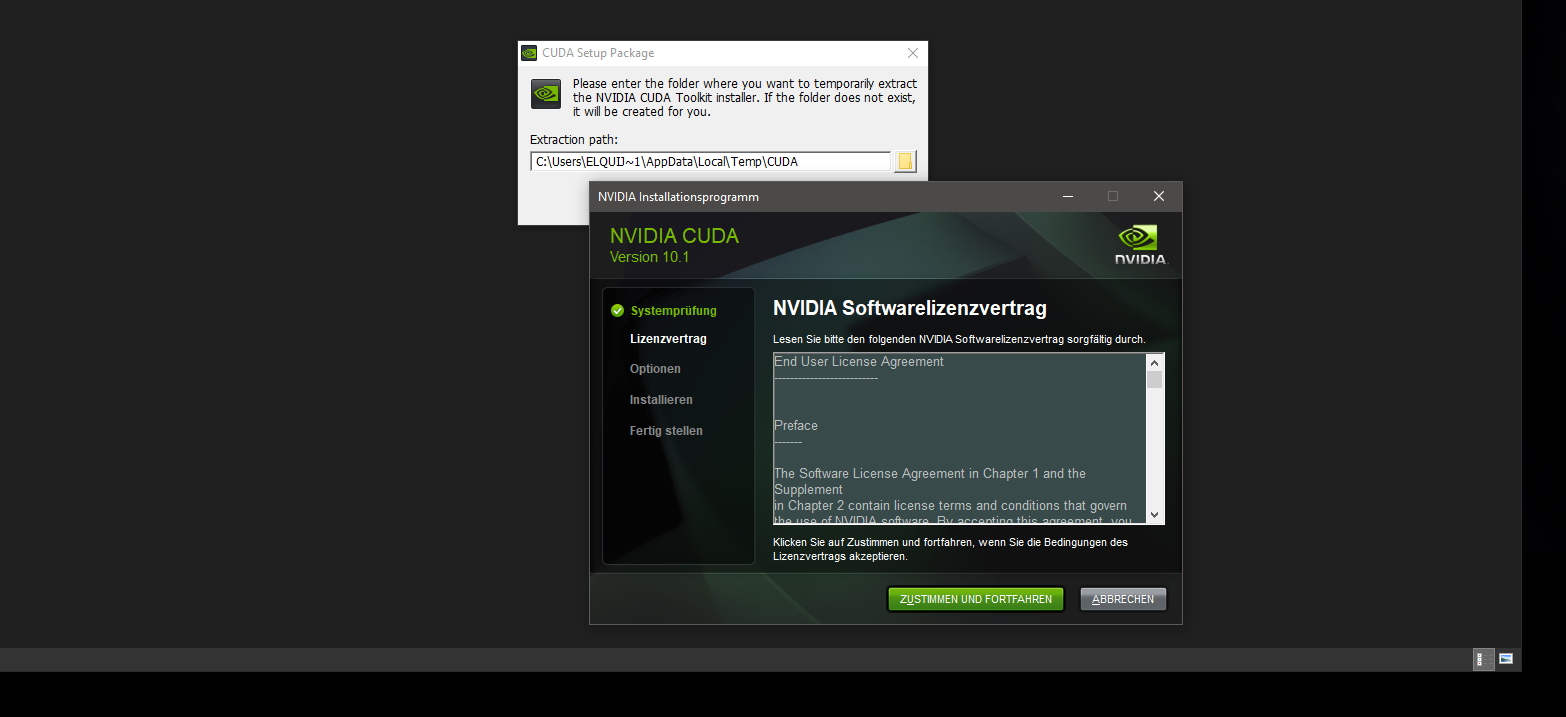Click 'Lesen Sie bitte den folgenden' instruction text
Image resolution: width=1566 pixels, height=717 pixels.
pos(959,340)
